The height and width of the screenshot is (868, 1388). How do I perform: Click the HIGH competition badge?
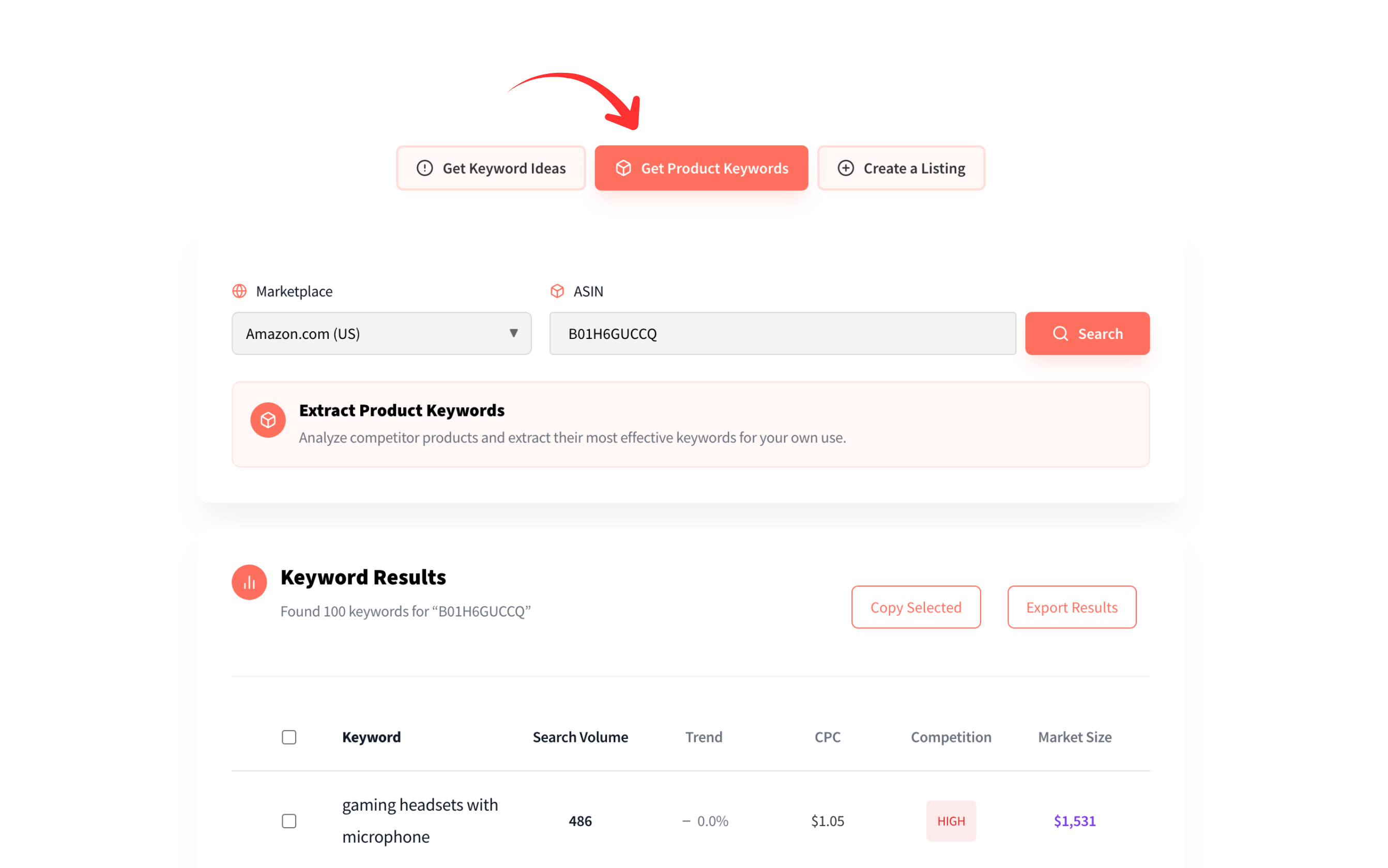(x=951, y=821)
